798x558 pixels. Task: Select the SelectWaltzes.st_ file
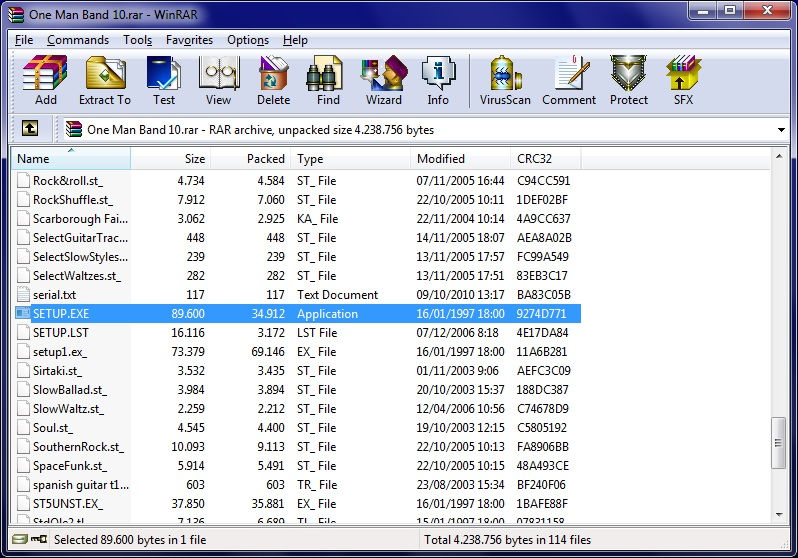pyautogui.click(x=77, y=275)
